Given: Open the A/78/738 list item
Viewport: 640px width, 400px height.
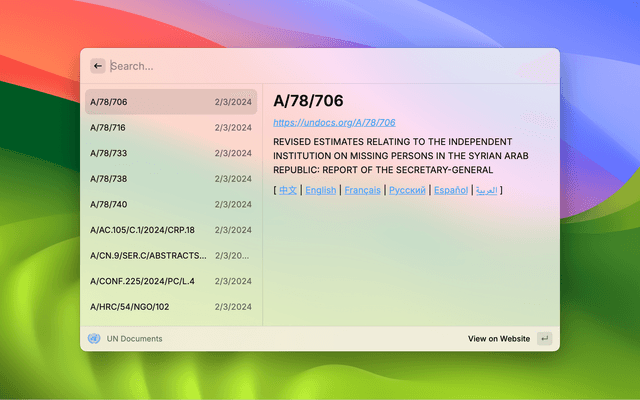Looking at the screenshot, I should click(170, 179).
